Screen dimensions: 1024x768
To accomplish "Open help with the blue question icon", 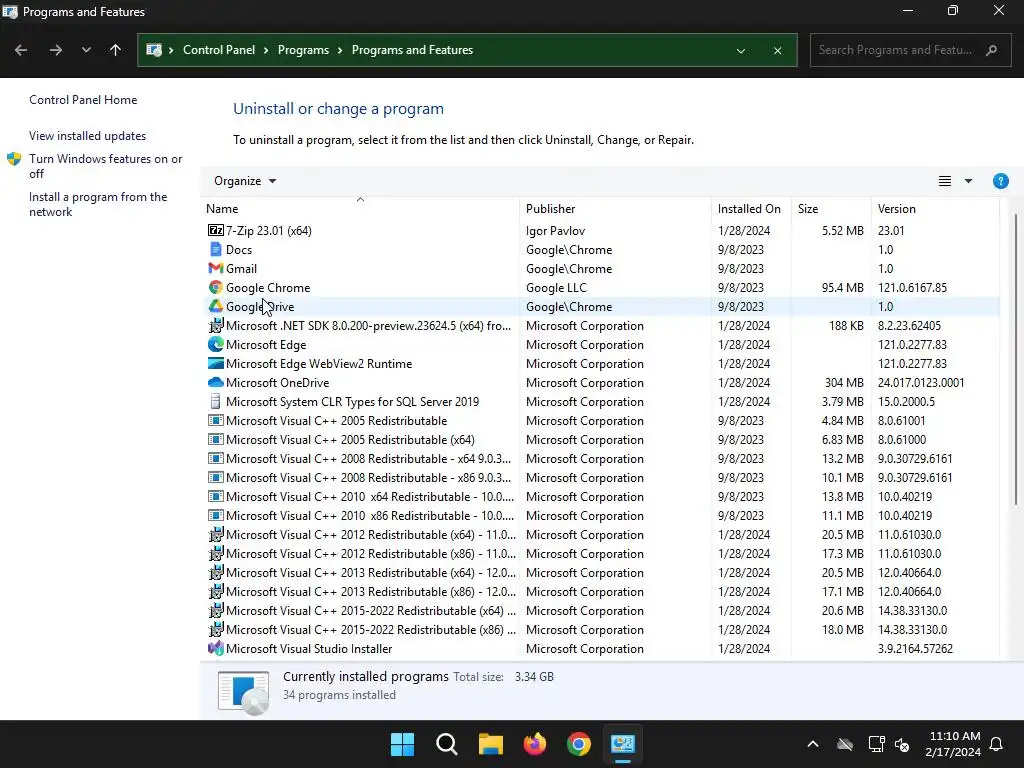I will [1000, 181].
